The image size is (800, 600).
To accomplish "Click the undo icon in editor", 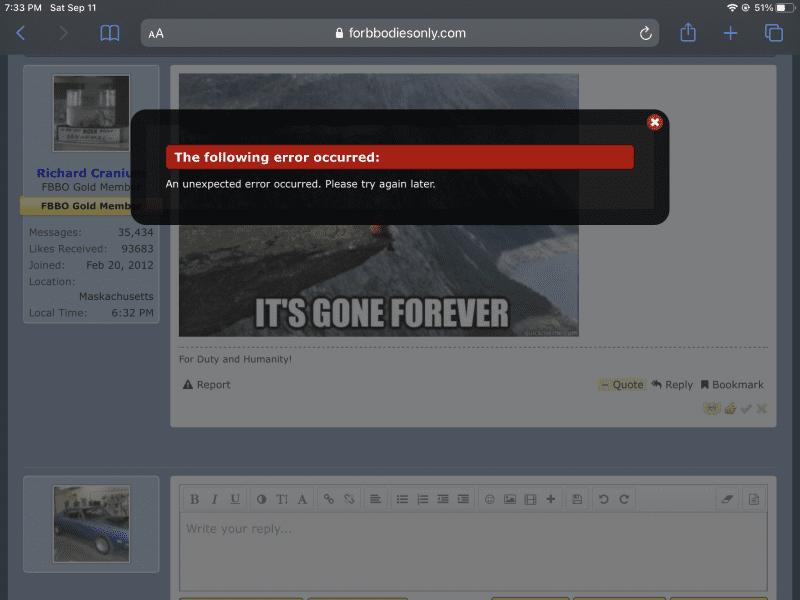I will tap(603, 499).
